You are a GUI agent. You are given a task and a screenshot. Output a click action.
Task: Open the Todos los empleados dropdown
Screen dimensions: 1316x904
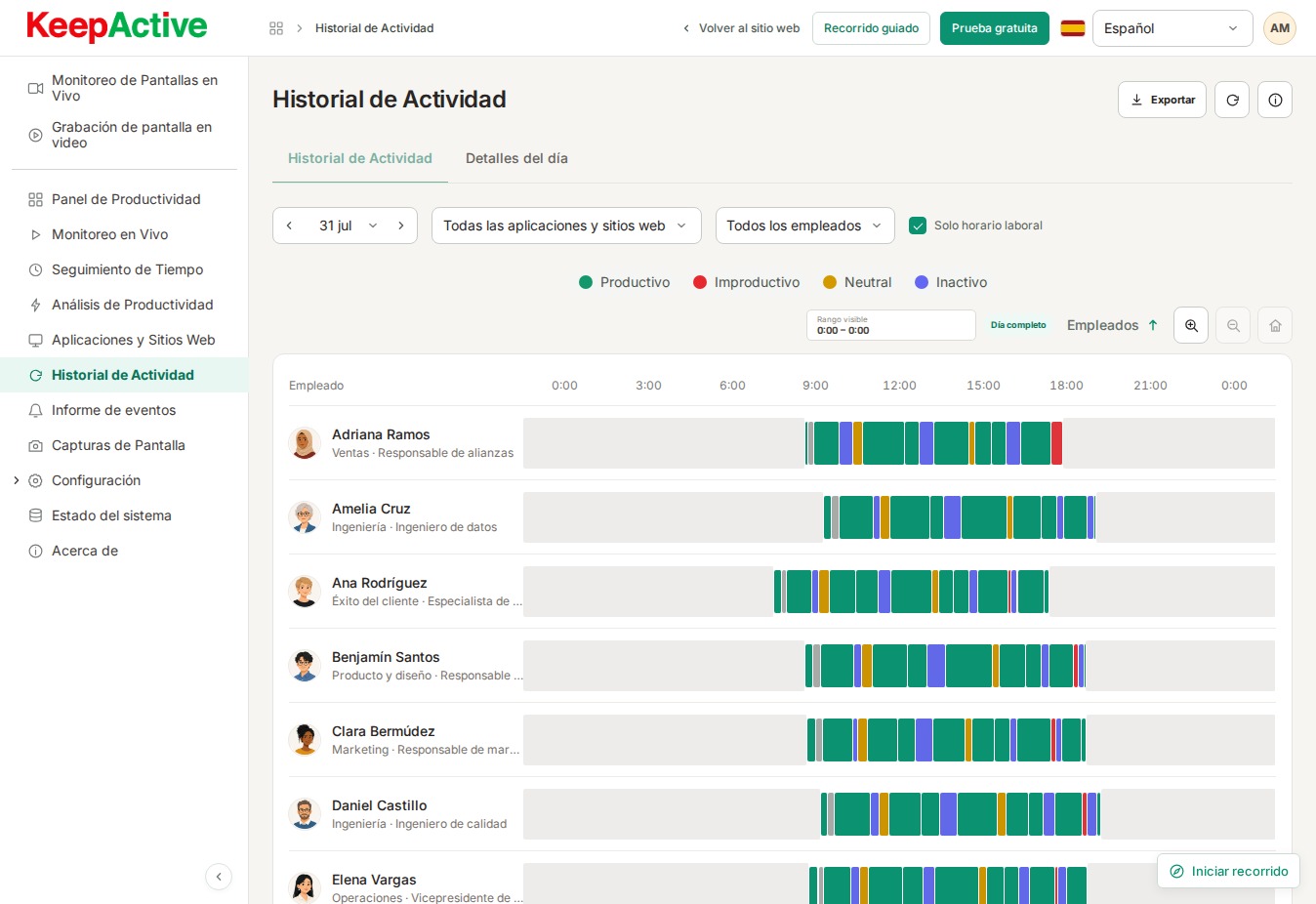805,226
